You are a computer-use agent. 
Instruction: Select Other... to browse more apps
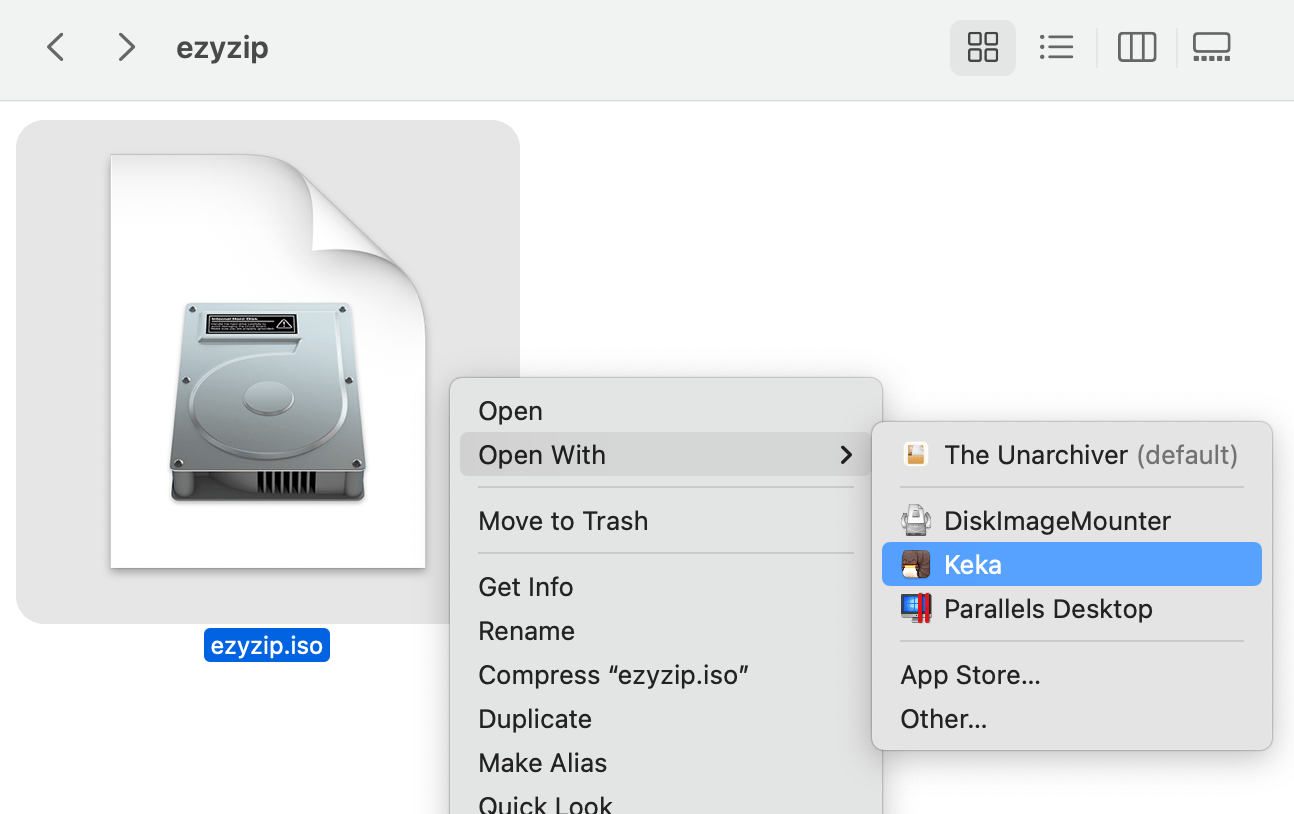943,719
